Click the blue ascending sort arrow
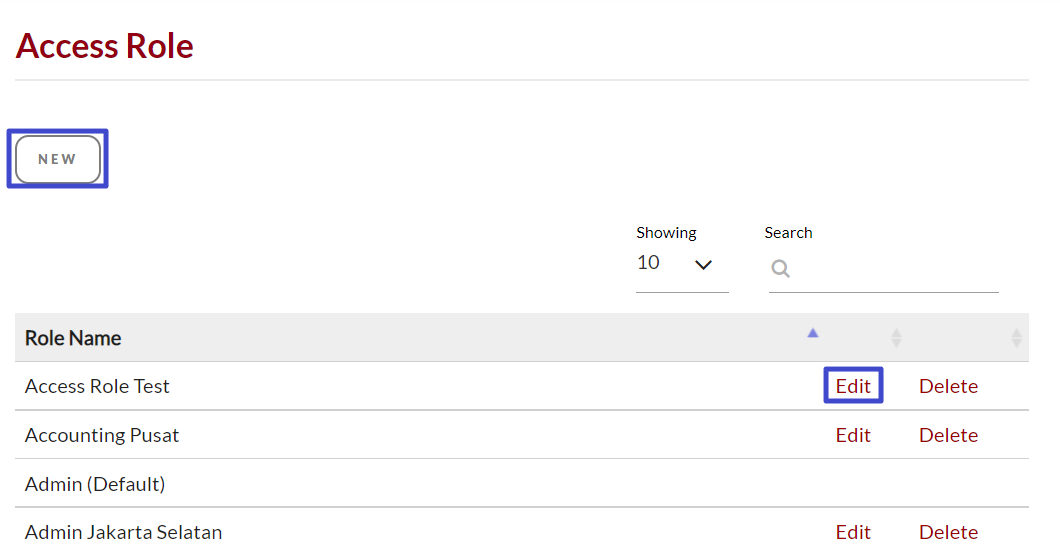The height and width of the screenshot is (554, 1060). click(813, 333)
